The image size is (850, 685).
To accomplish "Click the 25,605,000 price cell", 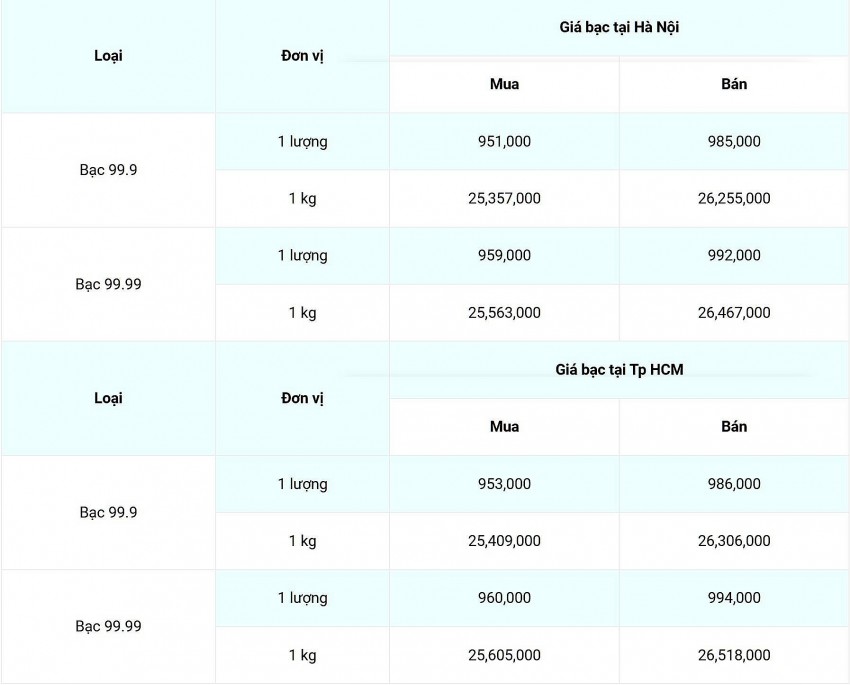I will [504, 655].
